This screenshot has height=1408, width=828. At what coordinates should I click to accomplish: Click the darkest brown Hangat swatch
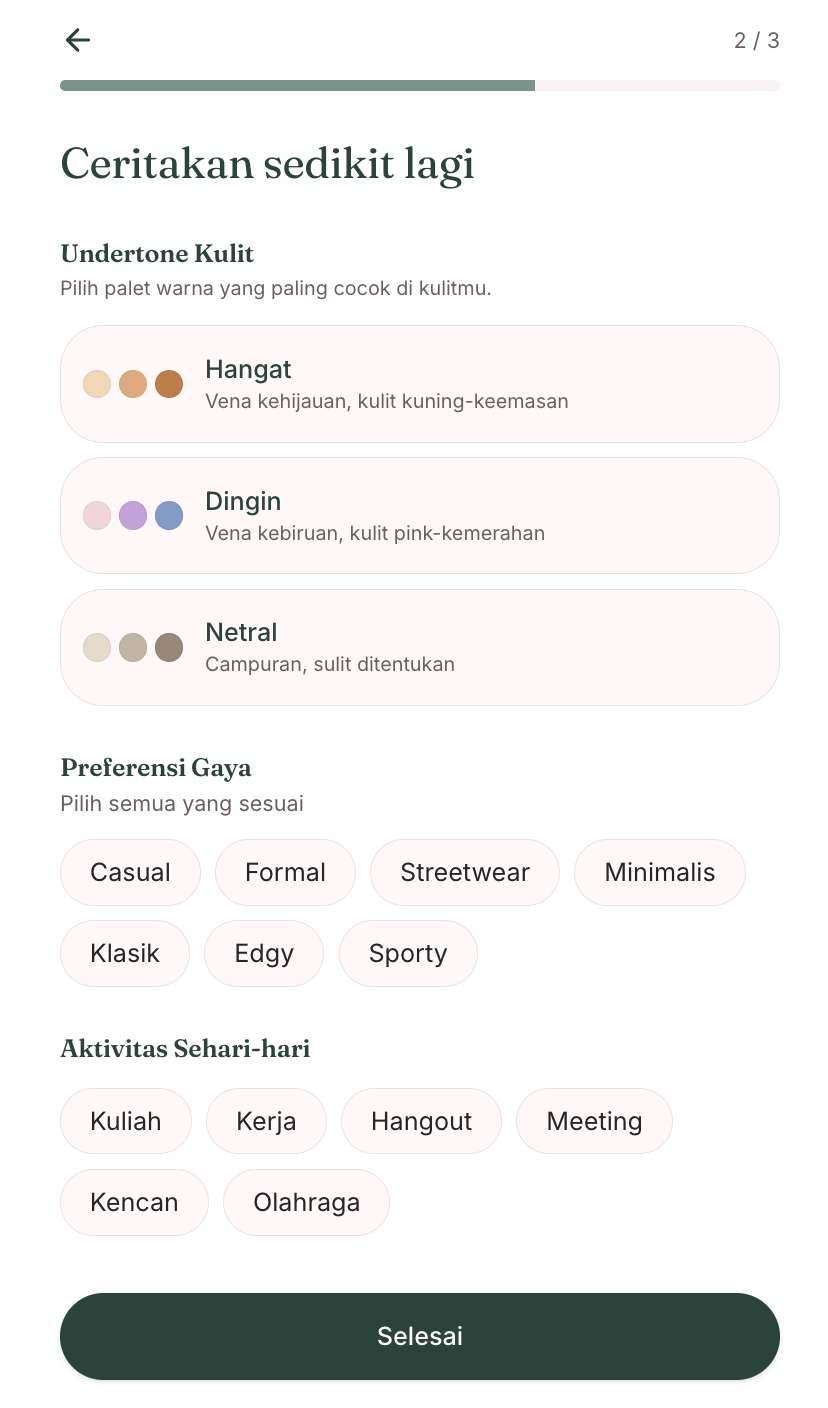tap(169, 384)
